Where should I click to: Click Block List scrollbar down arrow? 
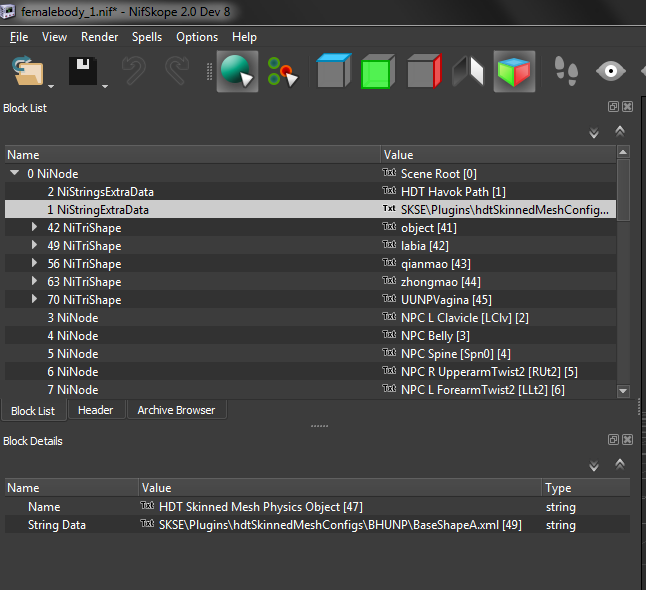(623, 391)
